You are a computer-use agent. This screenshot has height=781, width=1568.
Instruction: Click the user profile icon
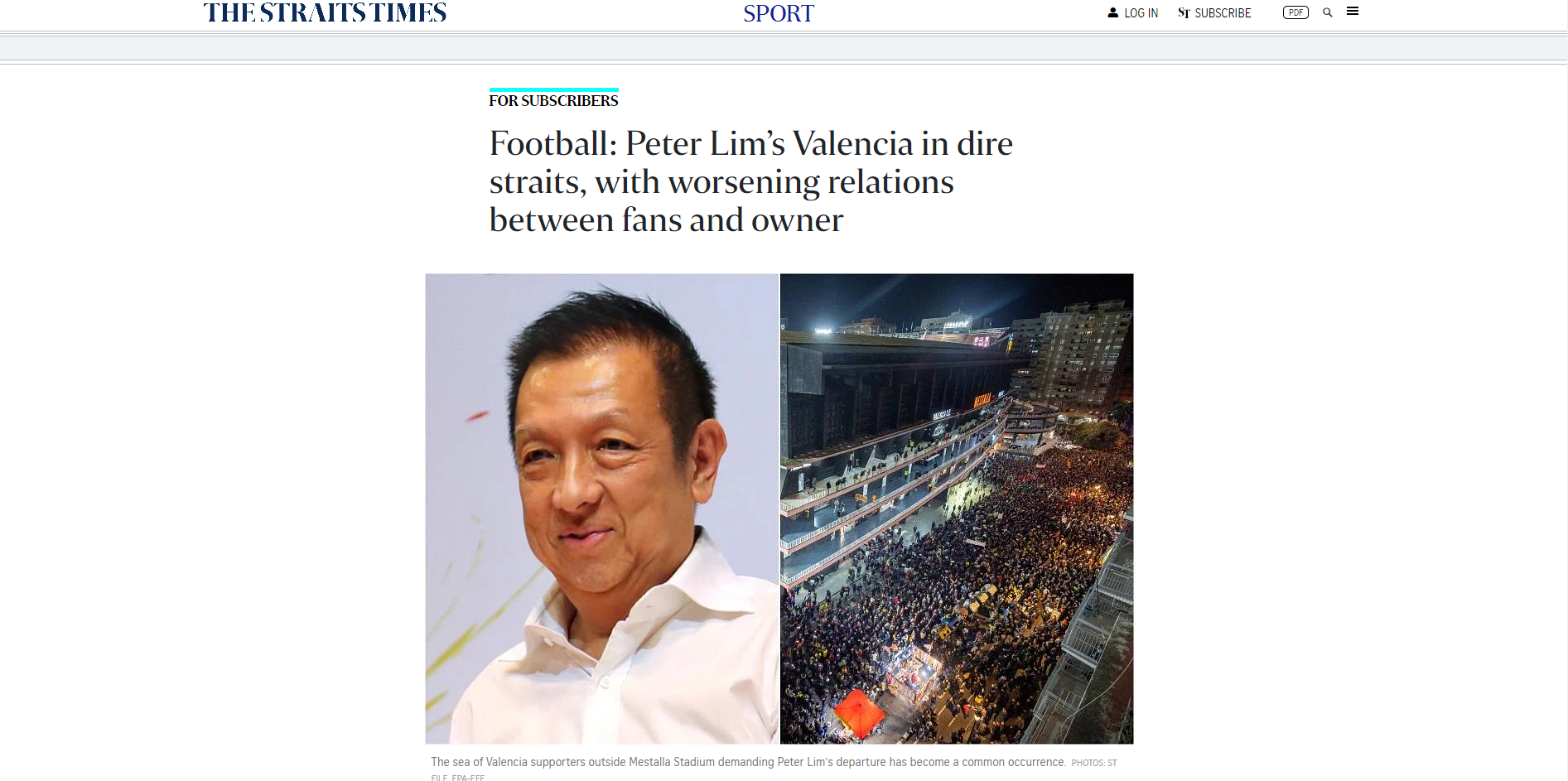coord(1112,12)
